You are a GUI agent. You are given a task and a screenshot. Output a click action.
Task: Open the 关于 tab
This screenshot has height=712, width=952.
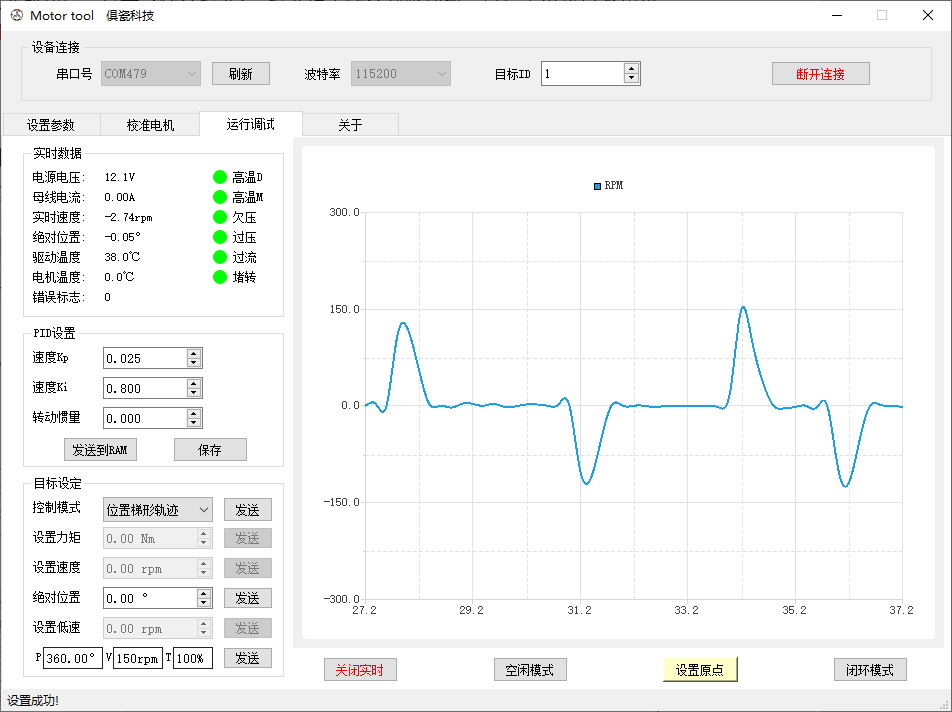pyautogui.click(x=350, y=124)
